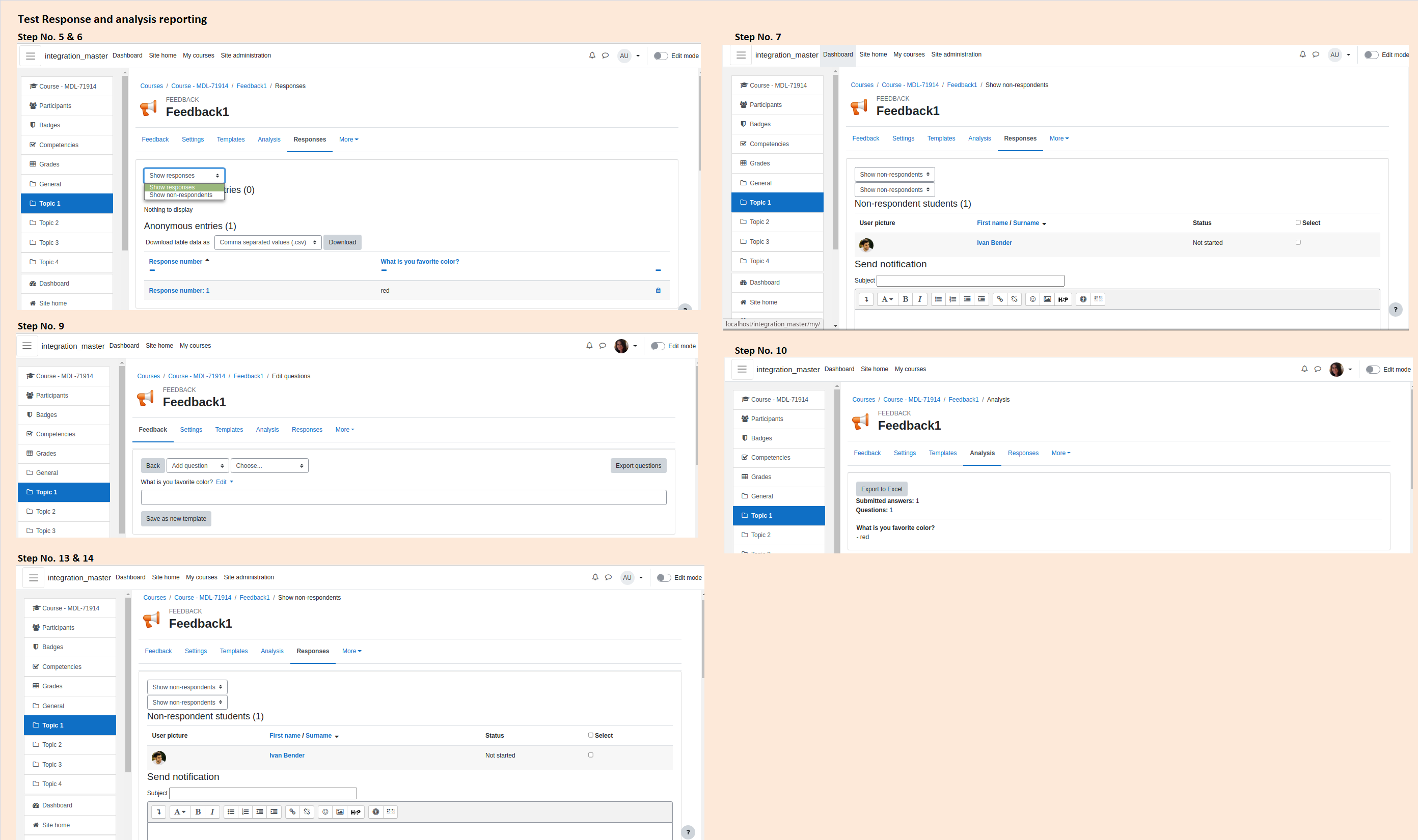
Task: Open the Feedback tab in the Step 13 & 14 panel
Action: click(x=158, y=651)
